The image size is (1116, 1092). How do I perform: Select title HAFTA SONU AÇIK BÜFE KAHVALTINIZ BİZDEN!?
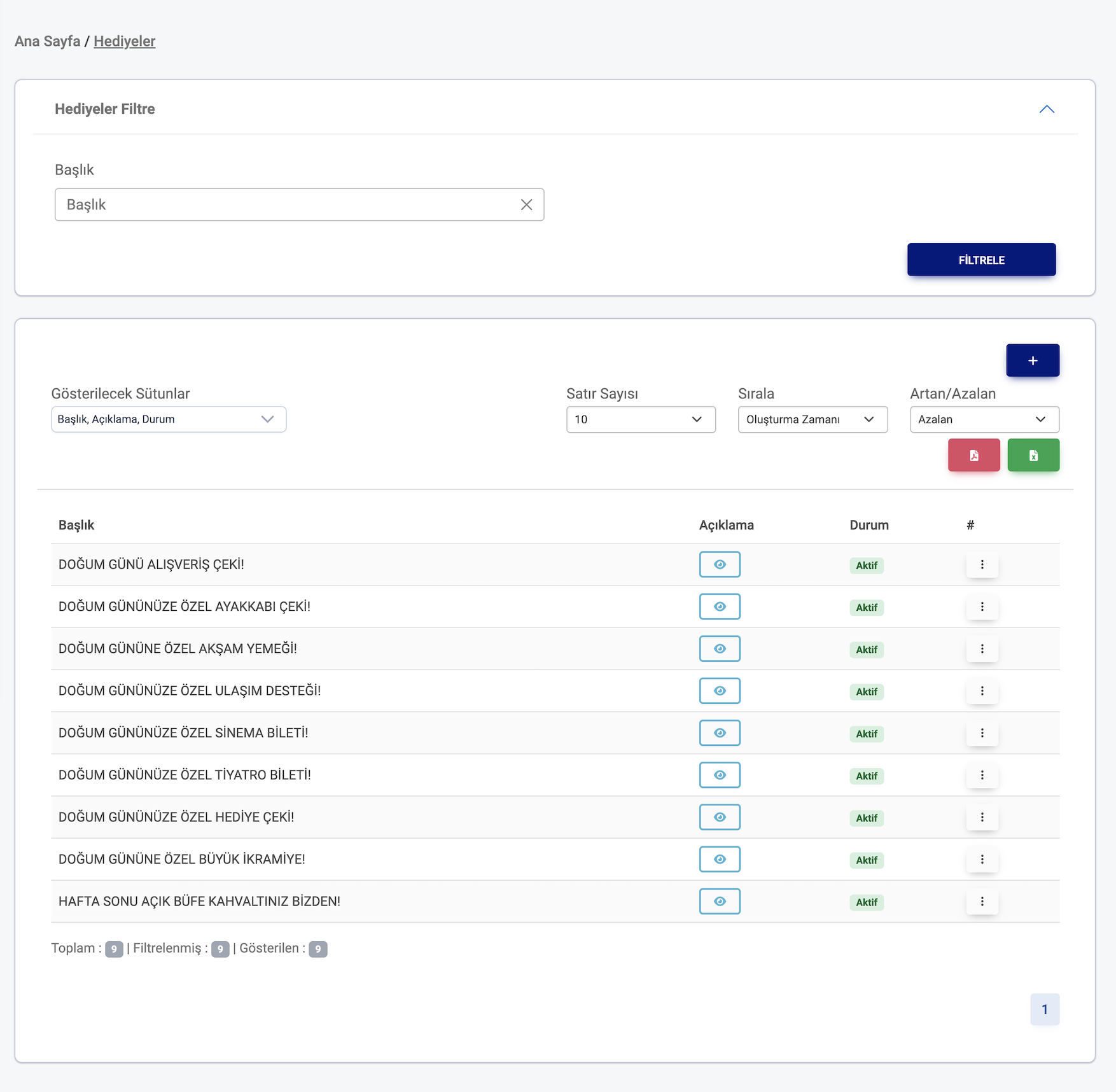(199, 901)
